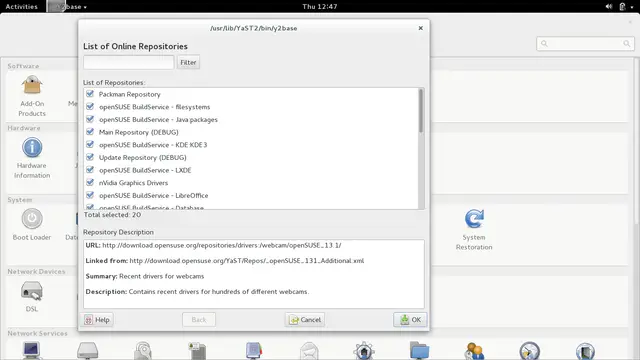Click the Cancel button

(x=305, y=320)
